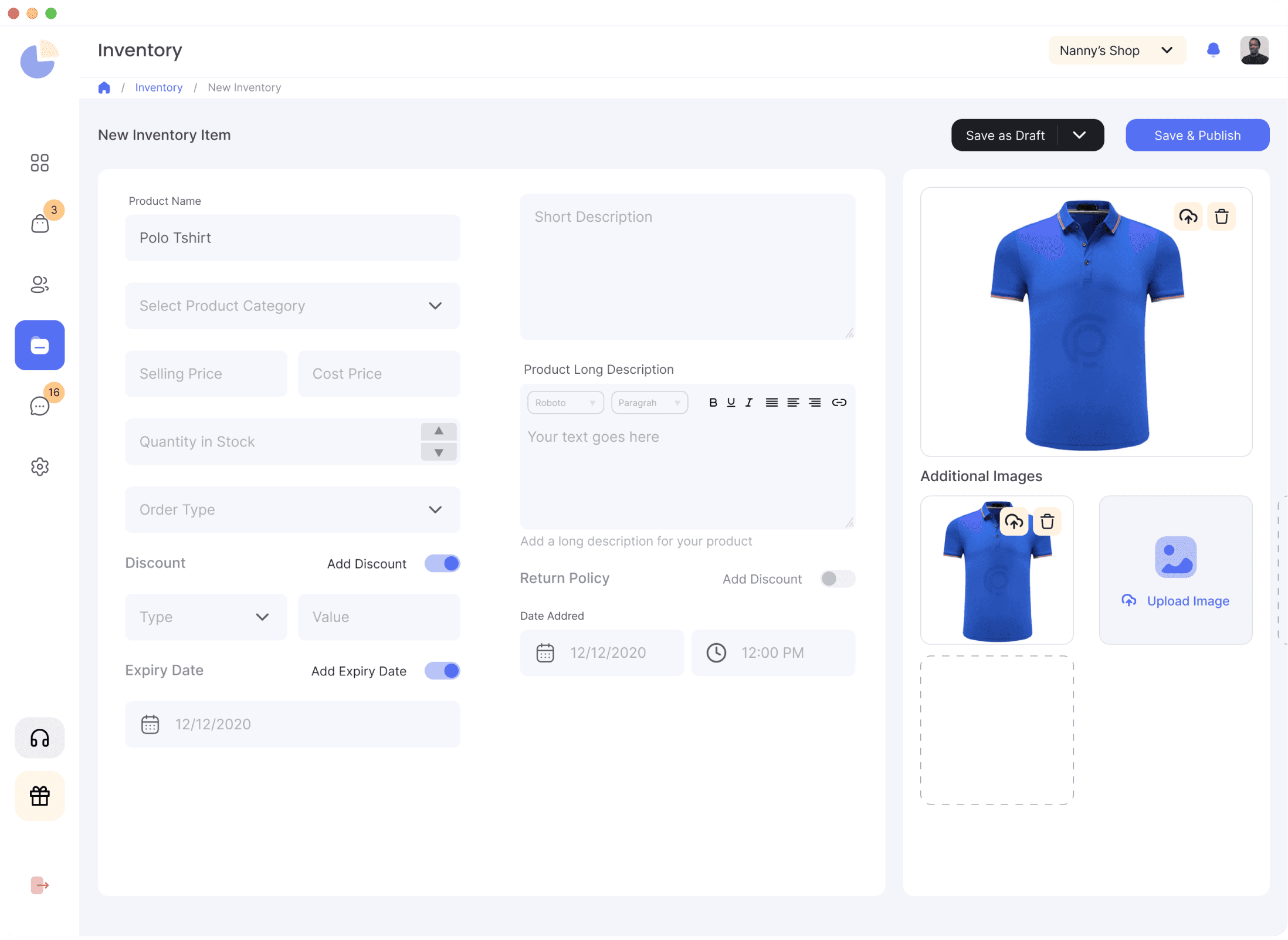Click the home breadcrumb icon
This screenshot has height=940, width=1288.
pyautogui.click(x=104, y=87)
